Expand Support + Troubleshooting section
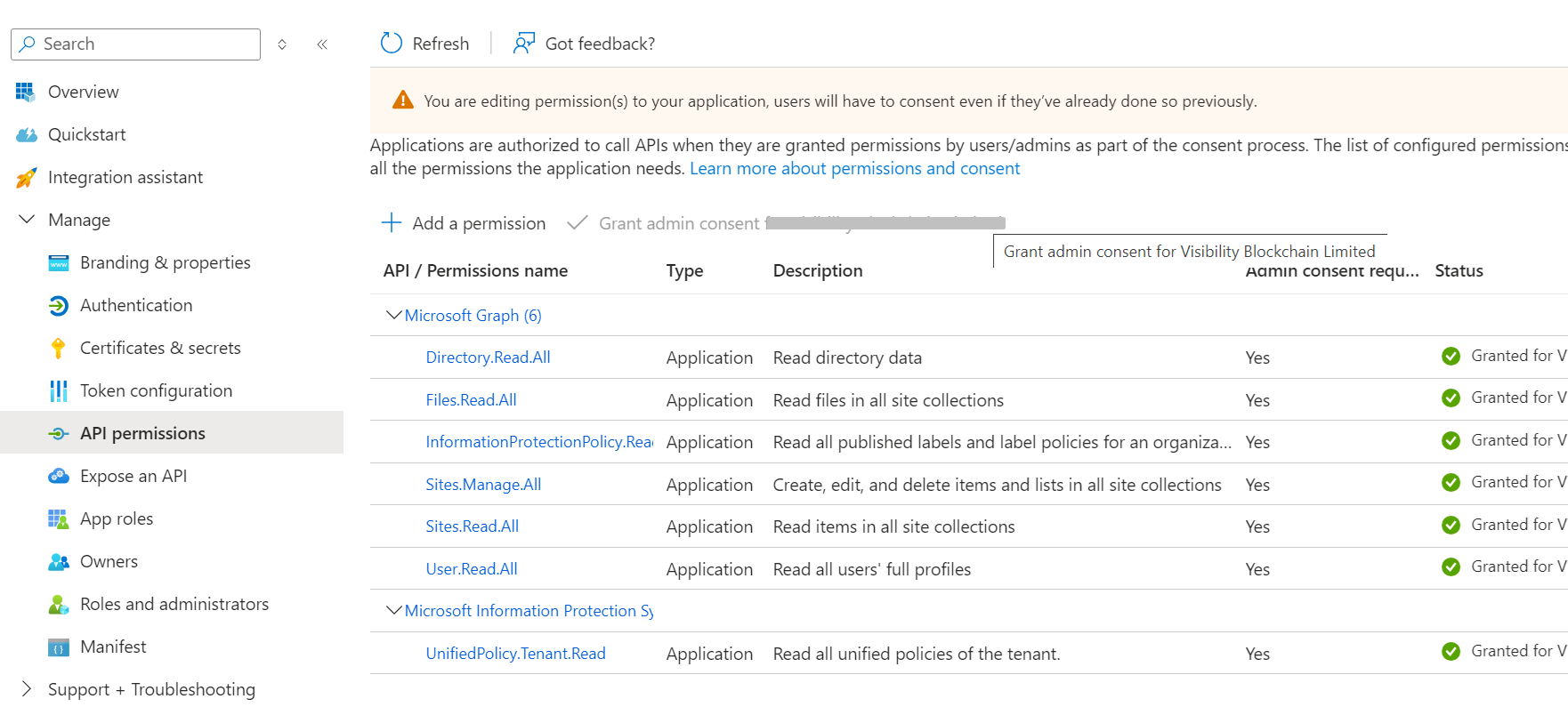 [27, 689]
